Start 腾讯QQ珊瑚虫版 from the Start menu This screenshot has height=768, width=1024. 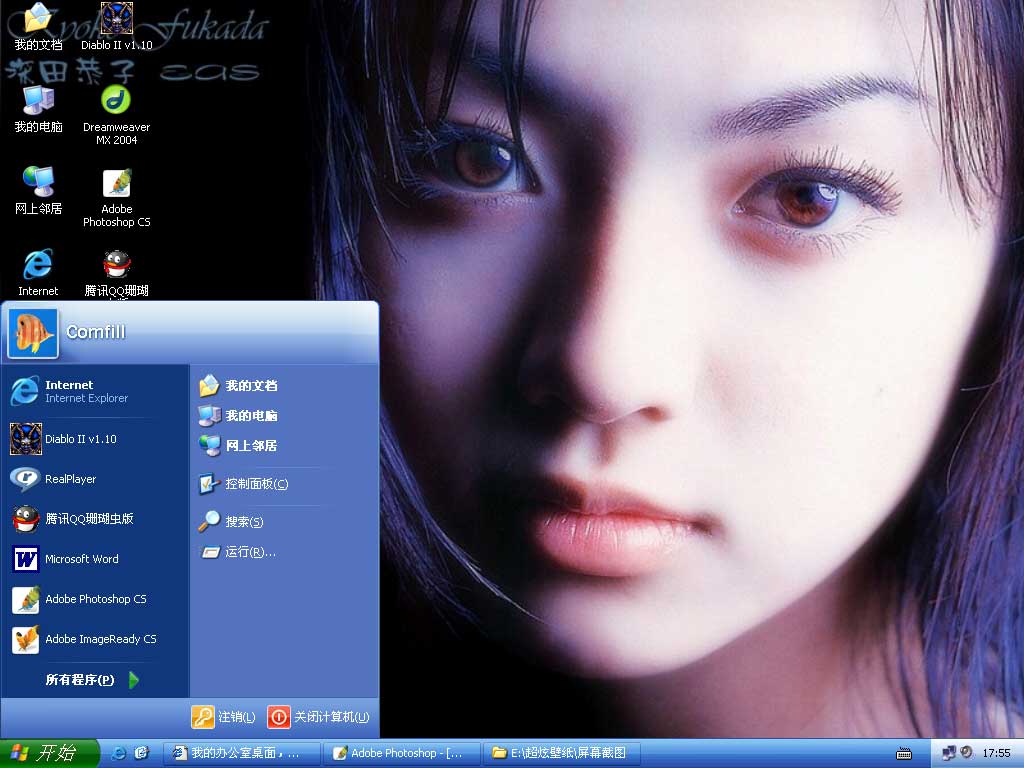pos(88,519)
